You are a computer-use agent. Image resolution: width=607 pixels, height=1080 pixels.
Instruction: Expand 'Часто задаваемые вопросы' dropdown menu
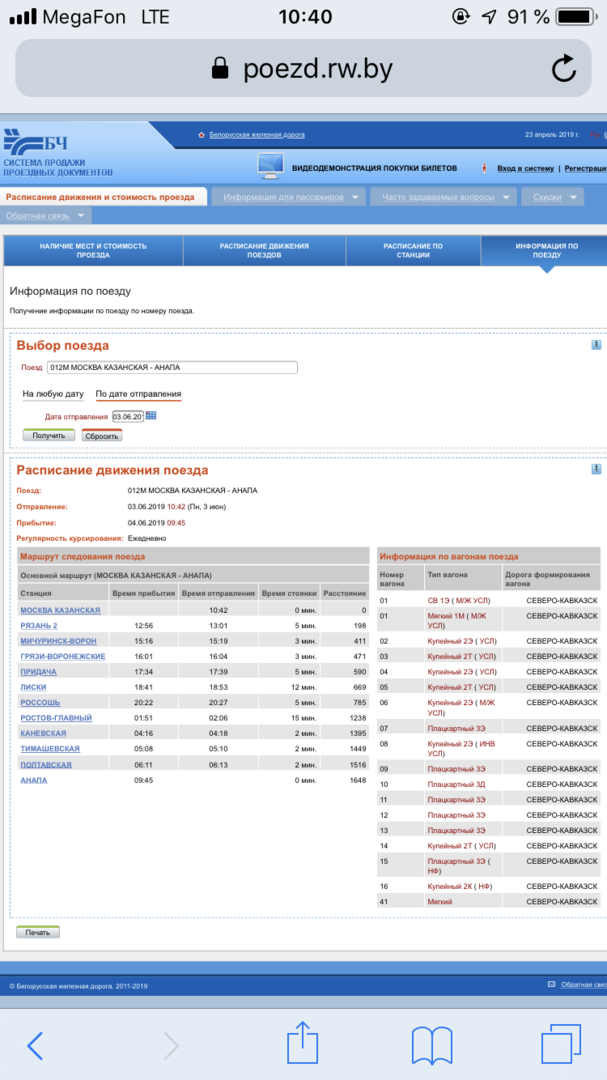click(443, 197)
